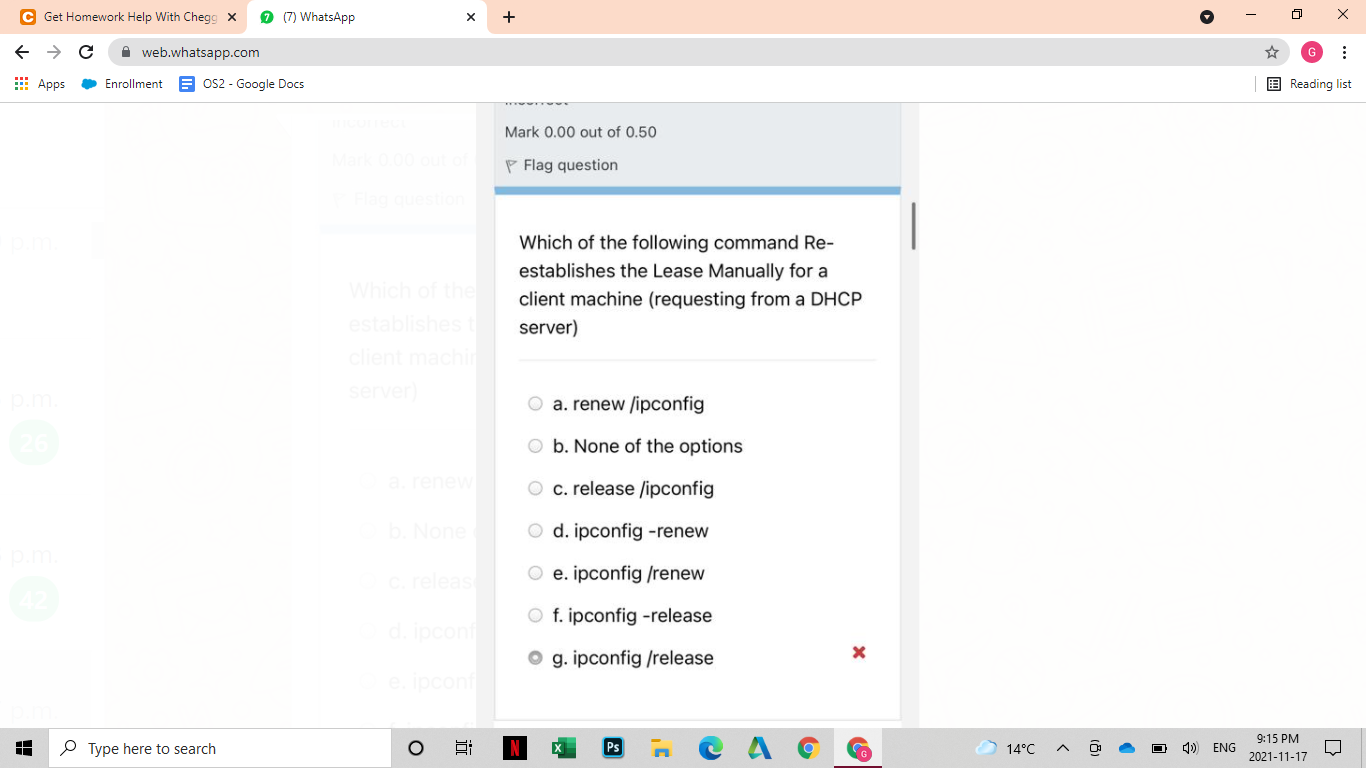
Task: Open Excel from the taskbar
Action: click(563, 748)
